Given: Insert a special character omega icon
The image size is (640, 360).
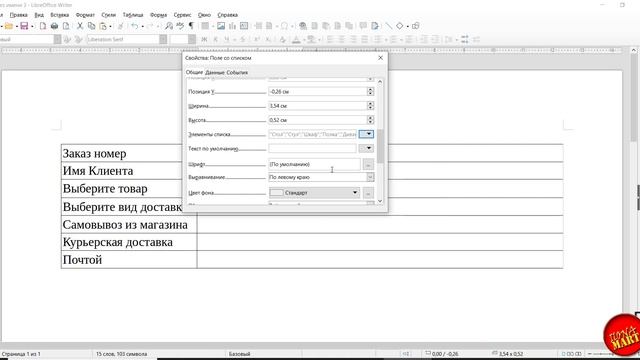Looking at the screenshot, I should tap(284, 26).
